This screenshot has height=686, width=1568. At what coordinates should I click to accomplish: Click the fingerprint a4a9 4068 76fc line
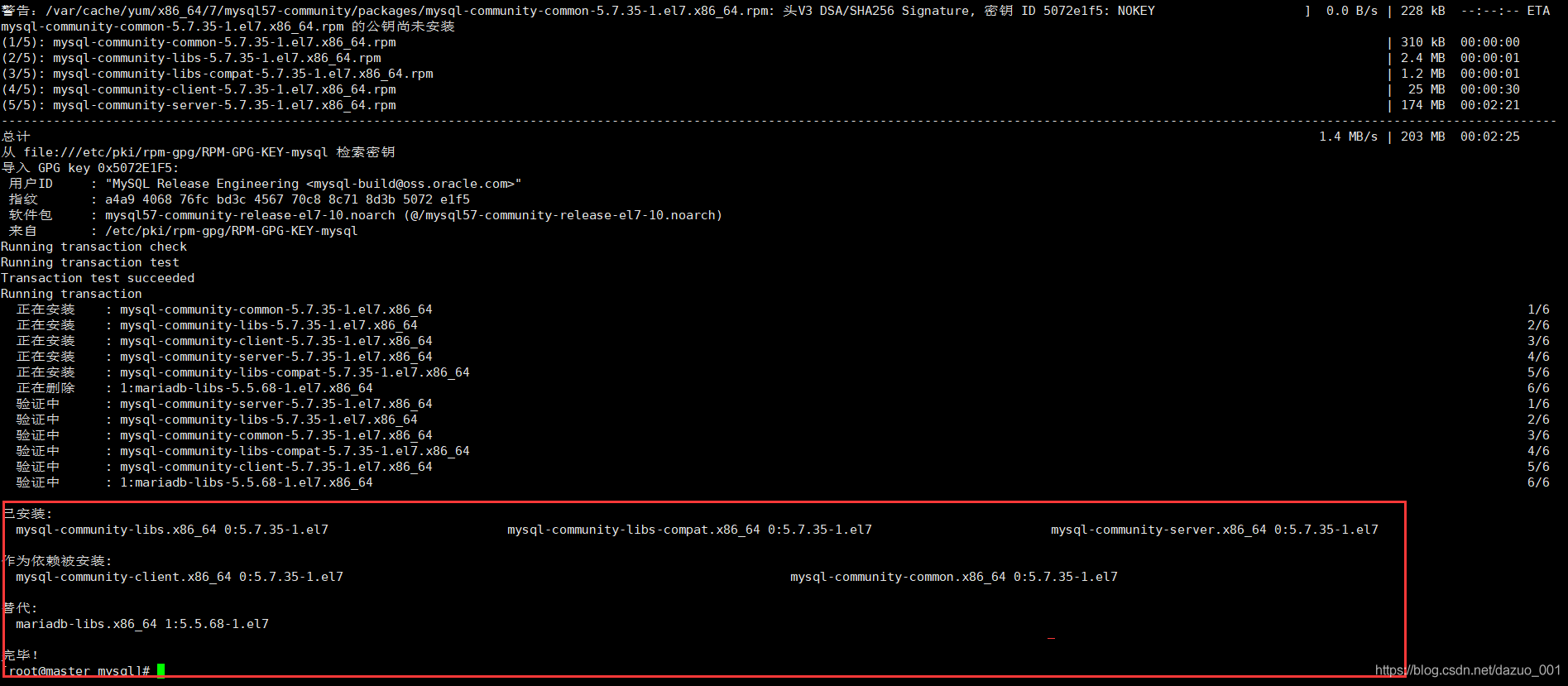click(x=239, y=199)
